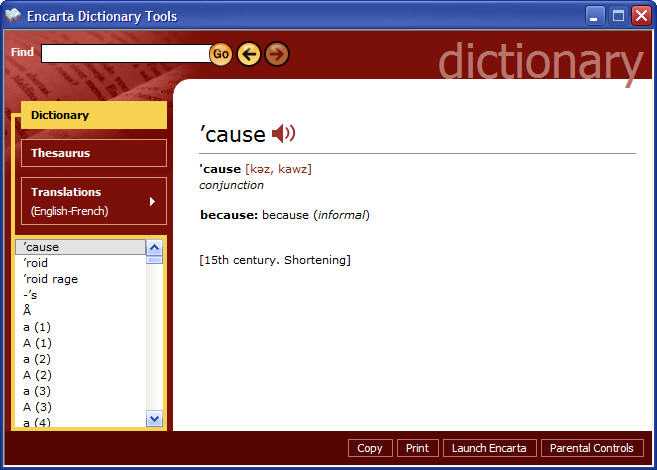This screenshot has width=657, height=470.
Task: Open the Translations (English-French) tab
Action: coord(94,201)
